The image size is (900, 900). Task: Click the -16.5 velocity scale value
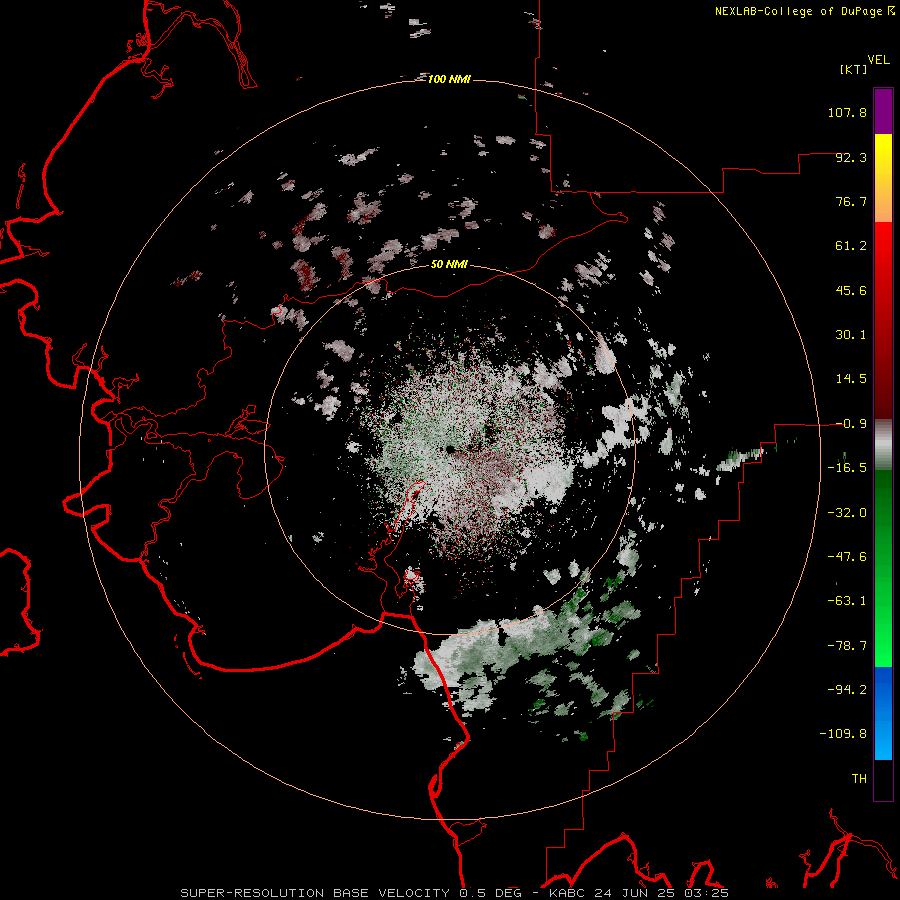point(847,468)
